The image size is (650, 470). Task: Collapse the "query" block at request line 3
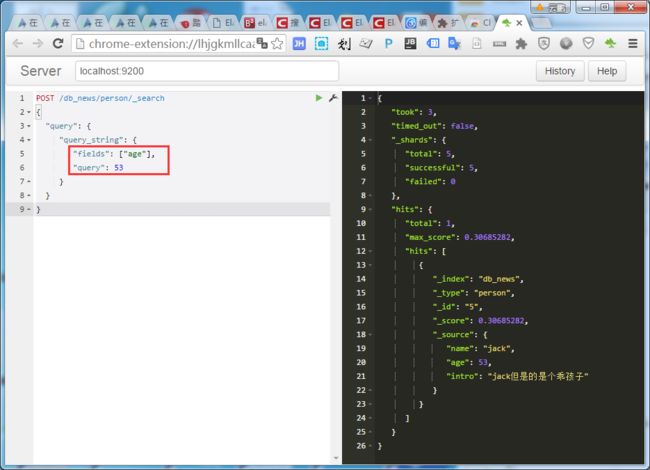(x=29, y=126)
